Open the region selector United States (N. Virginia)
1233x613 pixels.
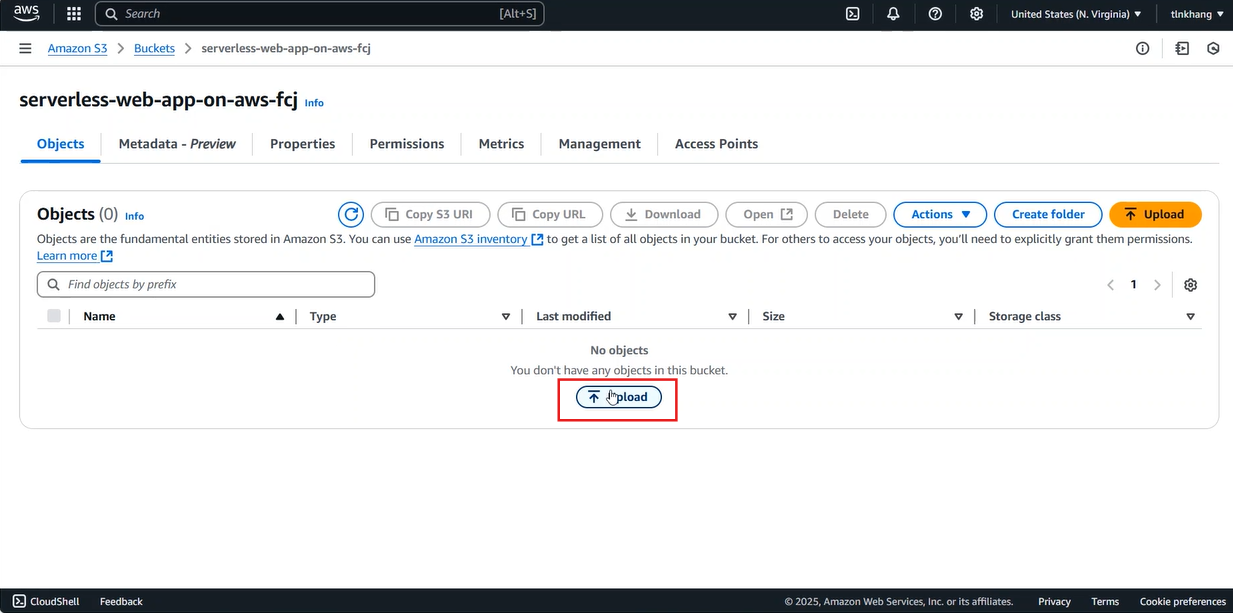click(x=1076, y=14)
